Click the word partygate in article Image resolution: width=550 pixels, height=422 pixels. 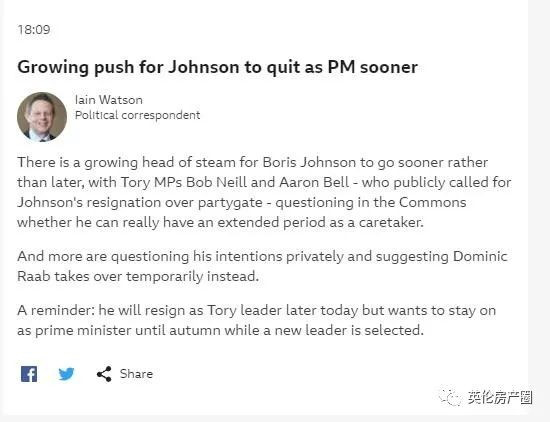point(230,203)
